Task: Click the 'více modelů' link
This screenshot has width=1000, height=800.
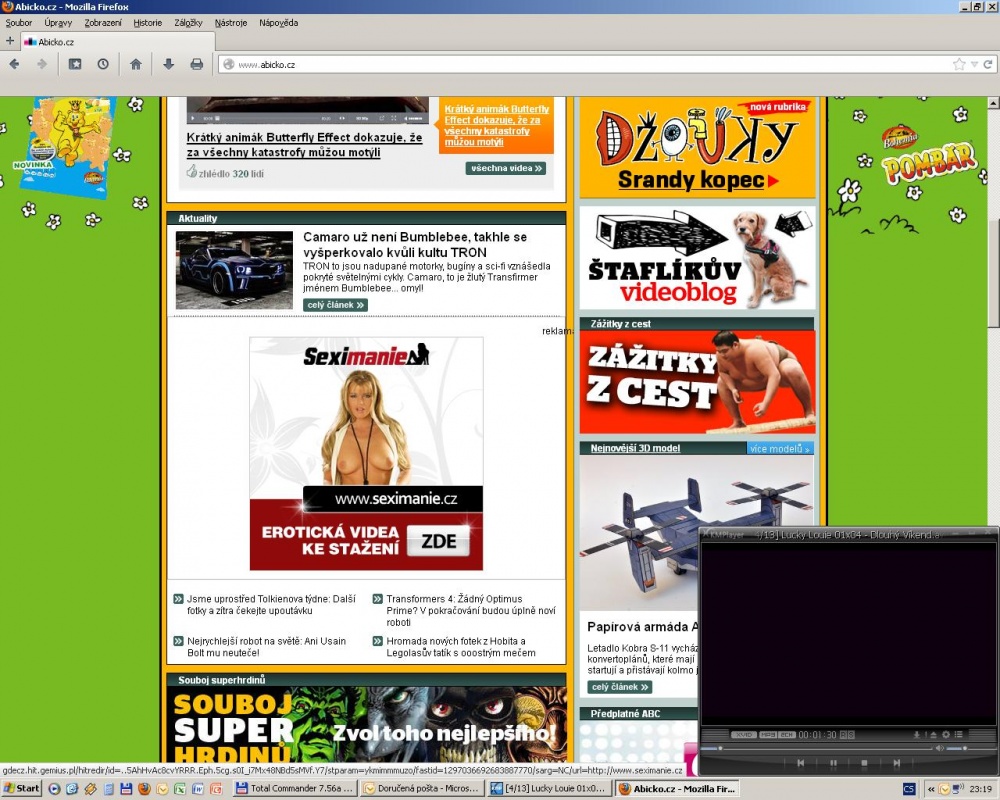Action: pos(780,448)
